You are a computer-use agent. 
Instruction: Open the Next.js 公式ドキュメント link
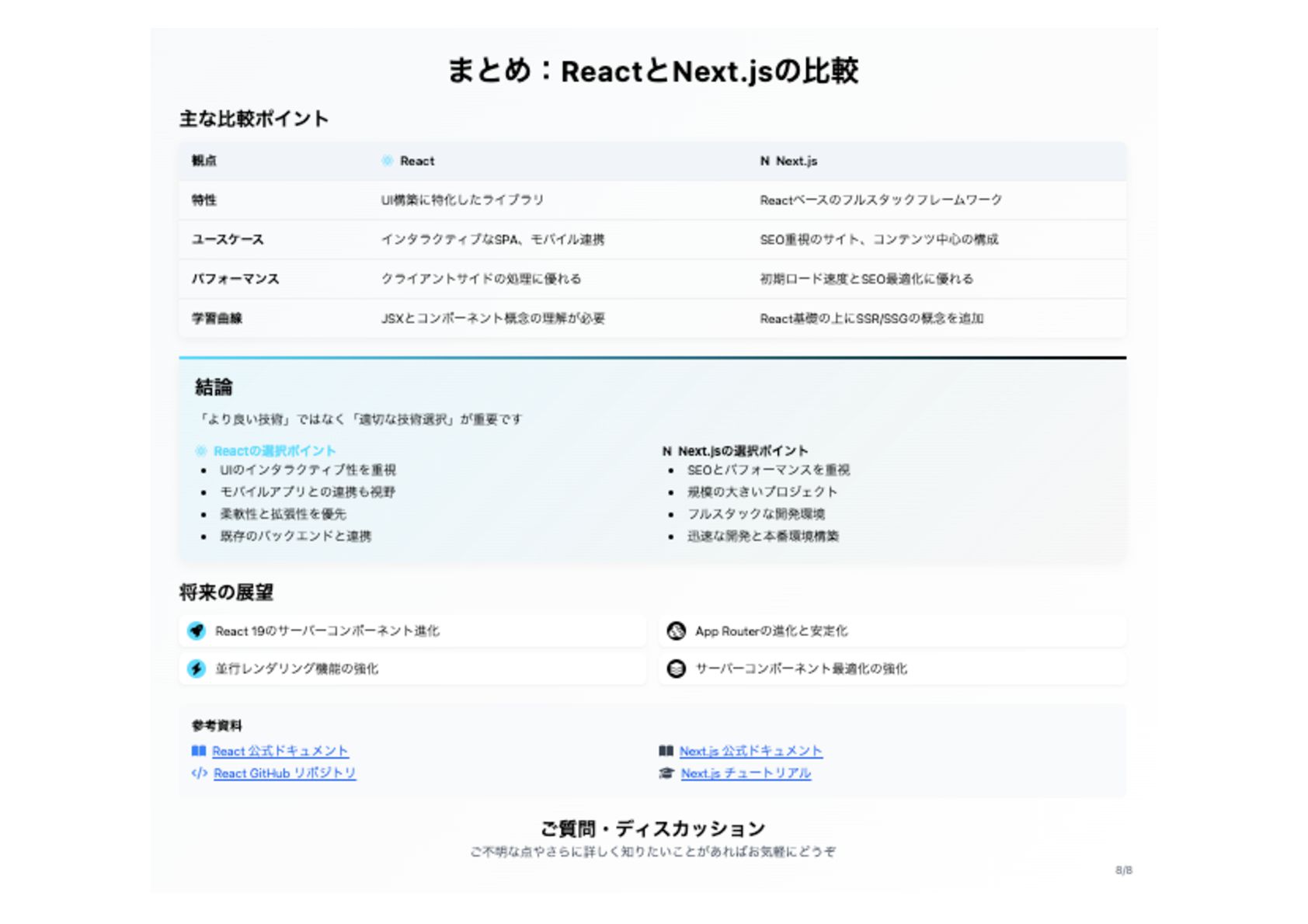click(751, 751)
